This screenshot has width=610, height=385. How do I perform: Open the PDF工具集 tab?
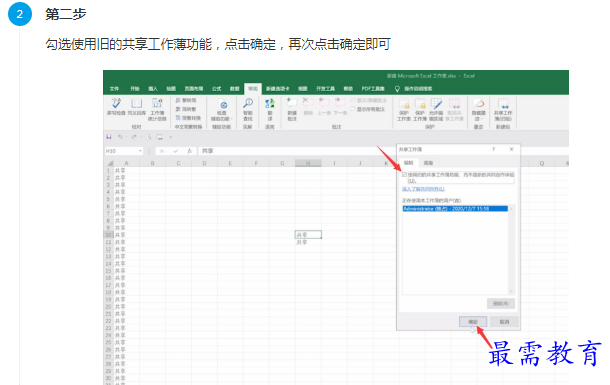point(373,89)
